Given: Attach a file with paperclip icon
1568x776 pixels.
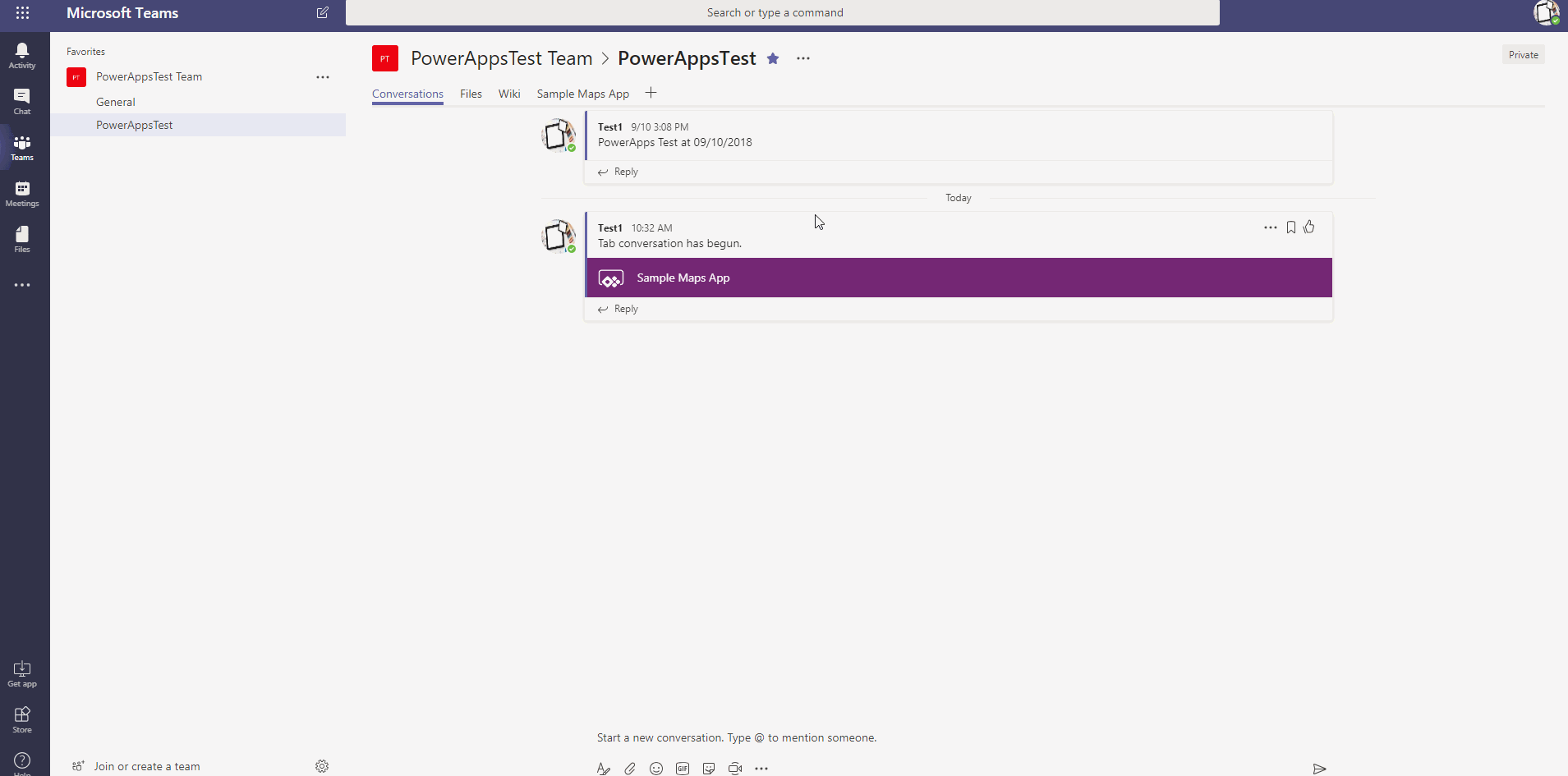Looking at the screenshot, I should [x=630, y=769].
